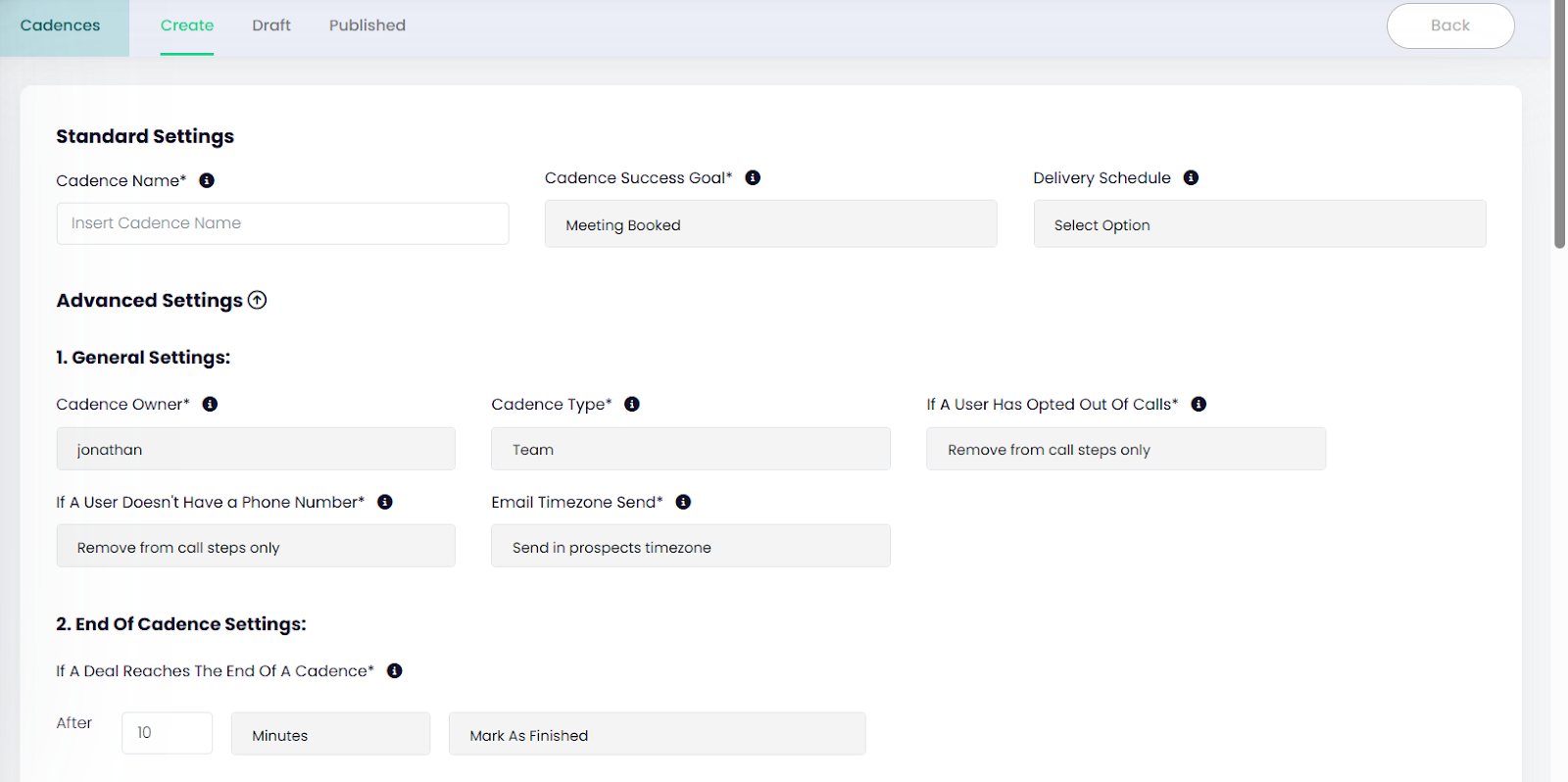Click info icon for Doesn't Have Phone Number
Screen dimensions: 1568x782
point(385,502)
